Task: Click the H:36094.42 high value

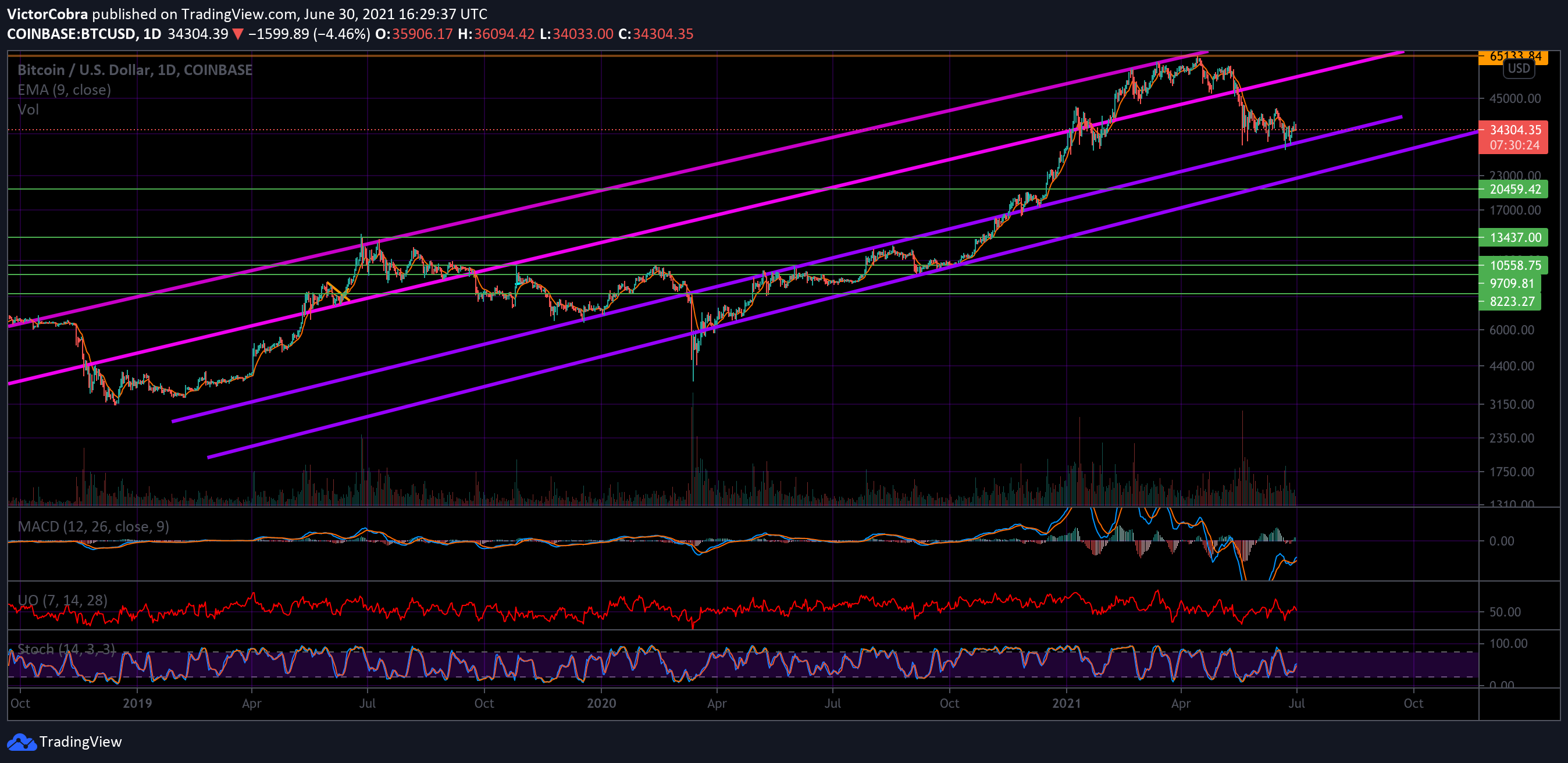Action: tap(496, 34)
